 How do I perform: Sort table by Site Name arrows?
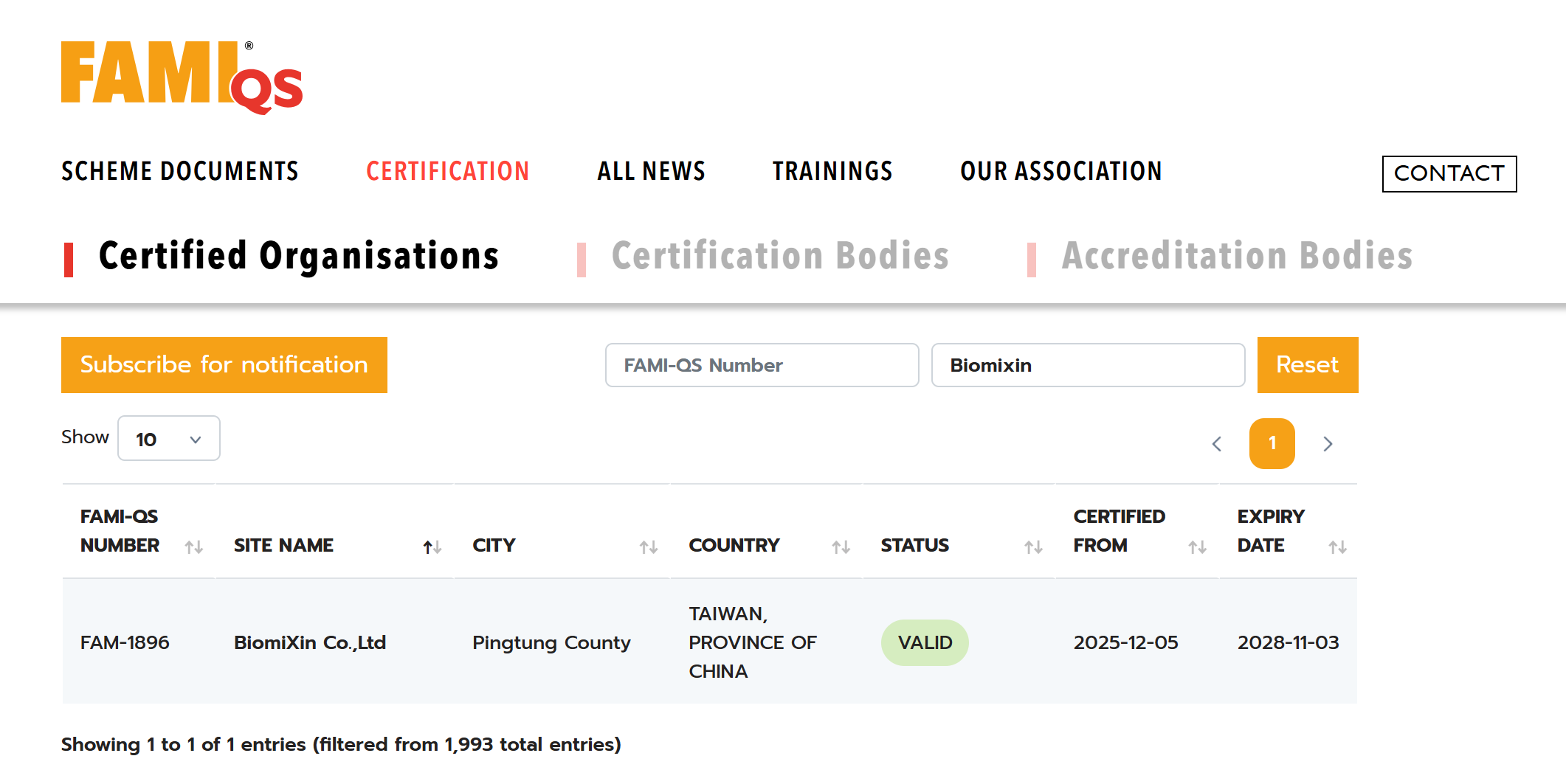[432, 547]
